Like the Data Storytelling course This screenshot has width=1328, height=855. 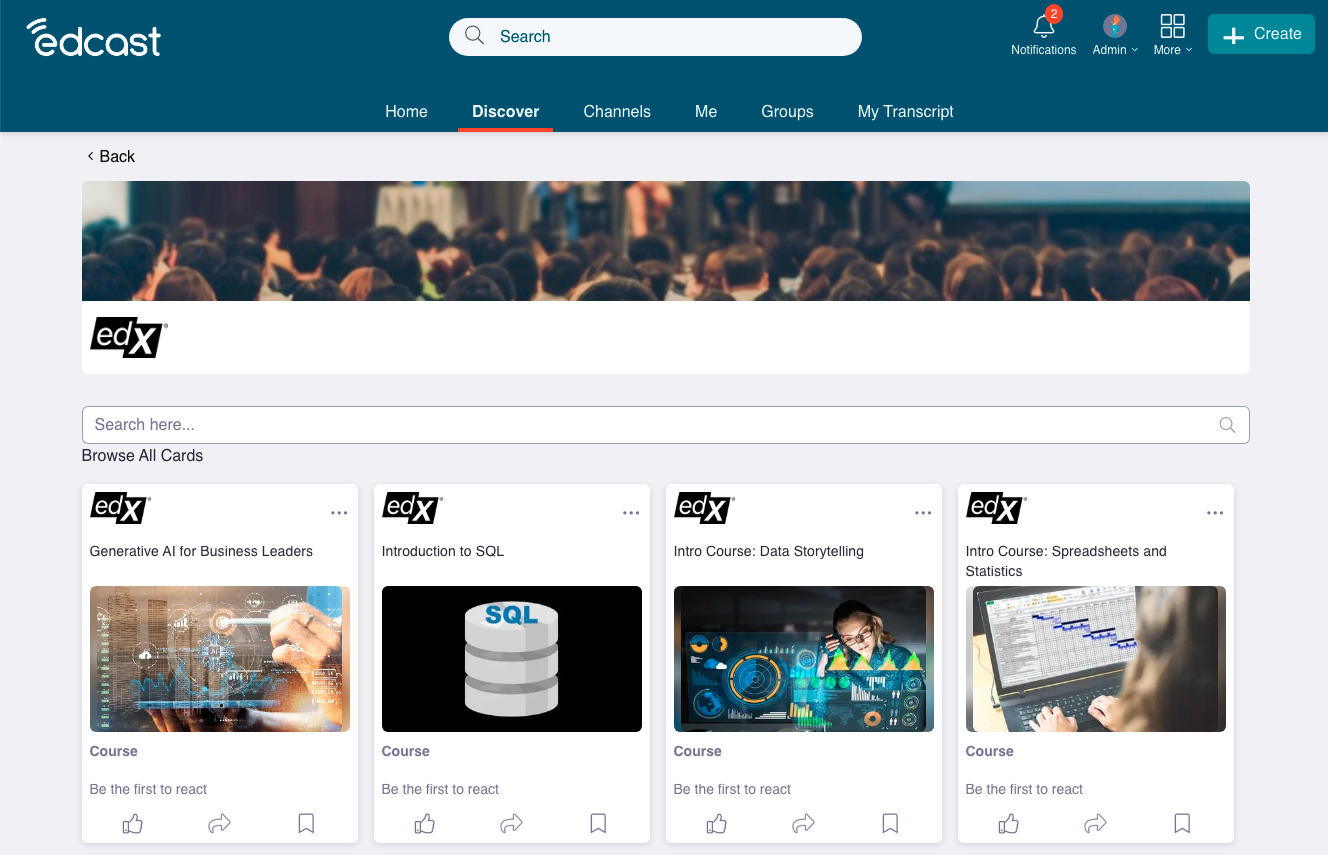point(716,823)
